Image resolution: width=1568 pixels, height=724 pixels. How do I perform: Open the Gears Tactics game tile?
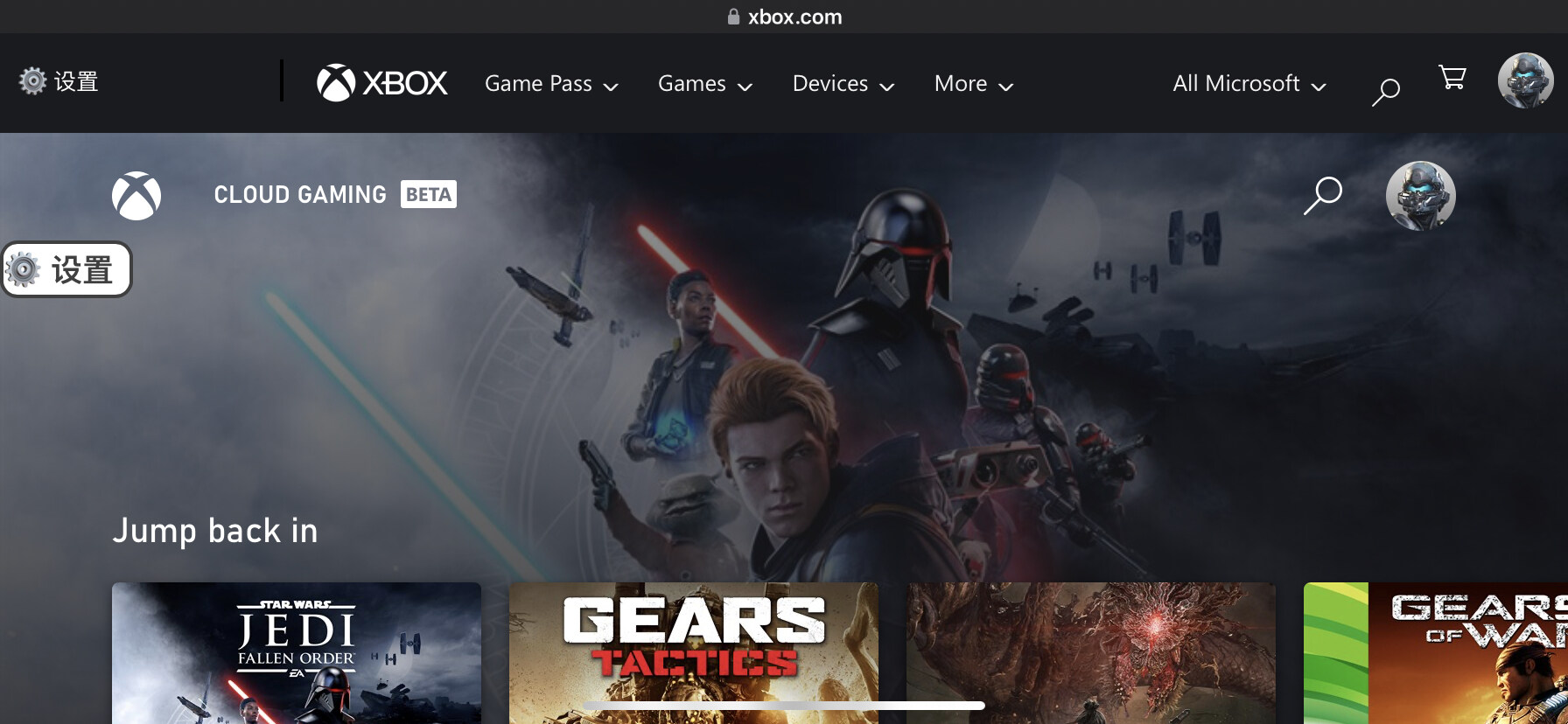pos(694,653)
